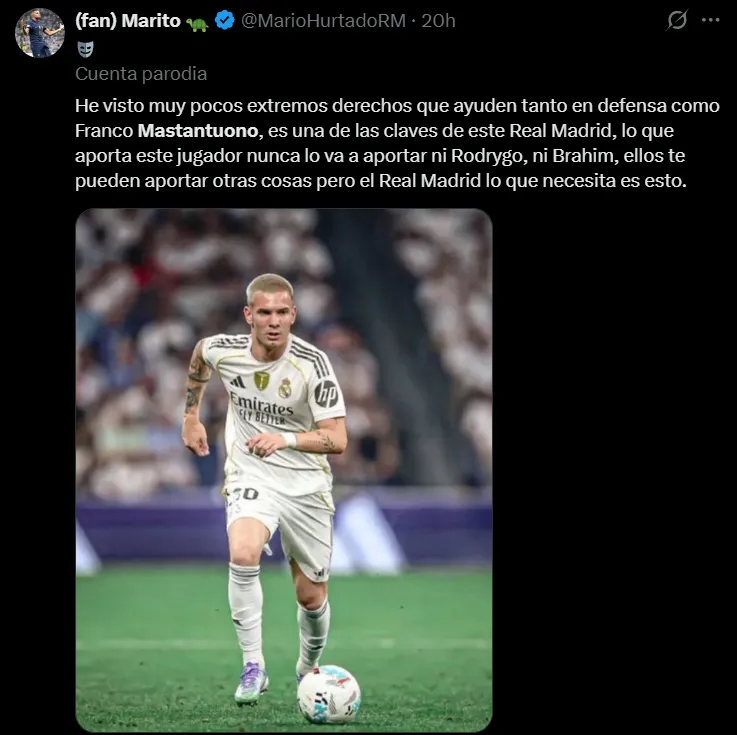Open Marito's profile picture avatar
This screenshot has height=735, width=737.
(x=40, y=33)
